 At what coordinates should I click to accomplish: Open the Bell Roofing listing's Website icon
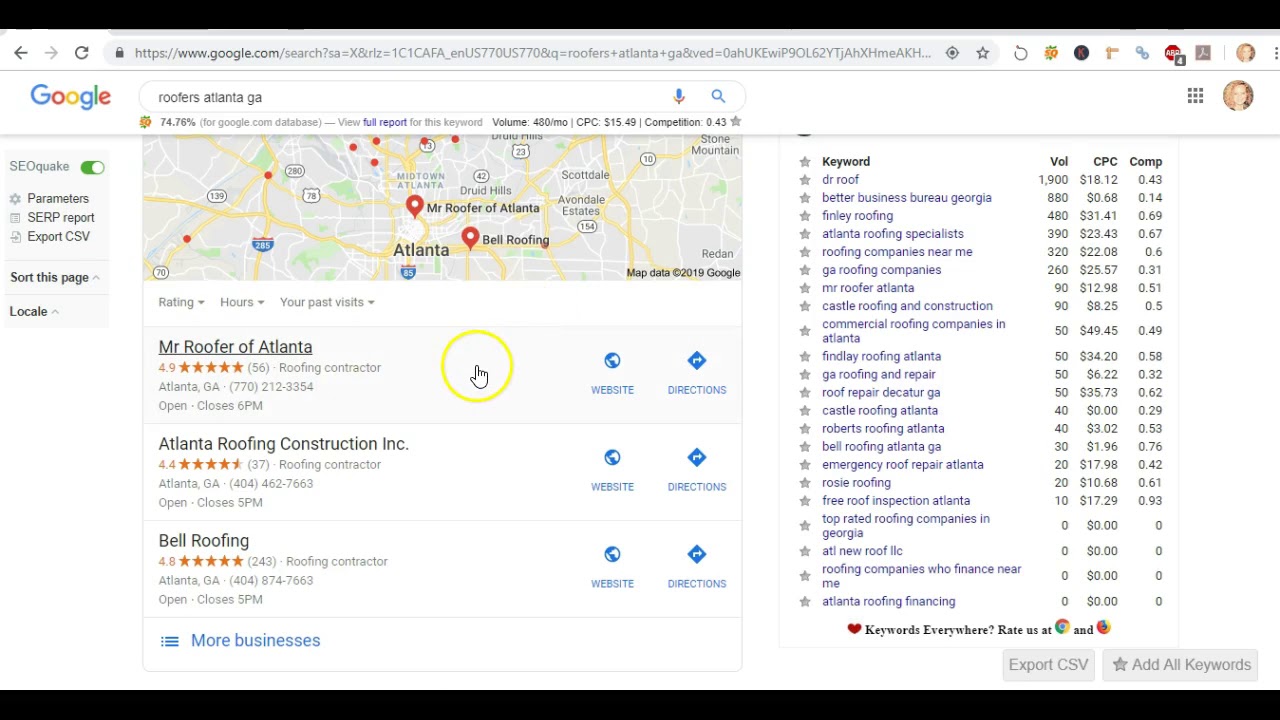click(612, 555)
